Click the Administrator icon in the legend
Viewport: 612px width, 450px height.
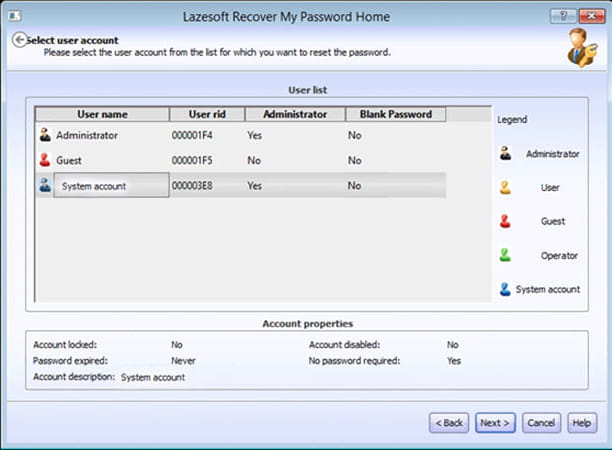click(506, 153)
